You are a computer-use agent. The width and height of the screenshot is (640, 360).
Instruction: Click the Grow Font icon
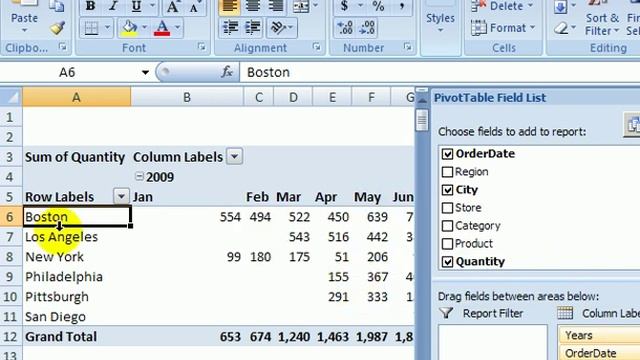tap(173, 7)
